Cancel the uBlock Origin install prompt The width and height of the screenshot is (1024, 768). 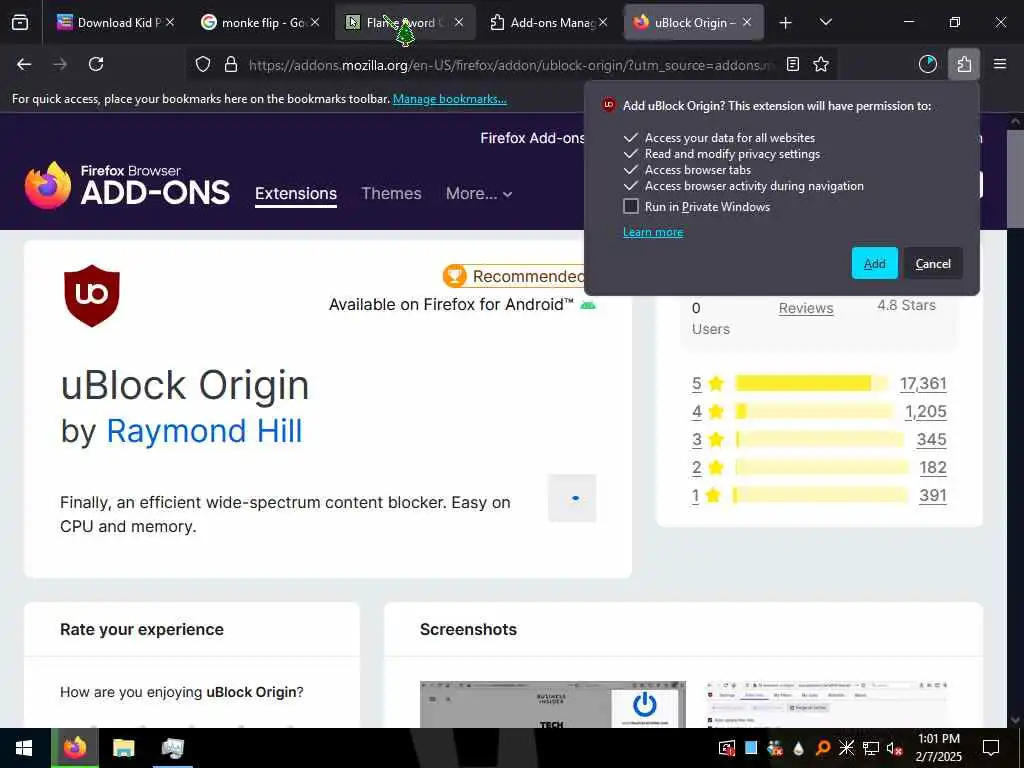[933, 263]
